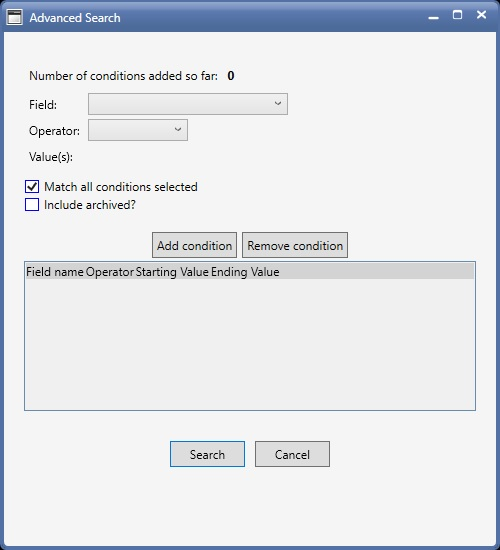This screenshot has width=500, height=550.
Task: Click the Add condition button
Action: coord(194,245)
